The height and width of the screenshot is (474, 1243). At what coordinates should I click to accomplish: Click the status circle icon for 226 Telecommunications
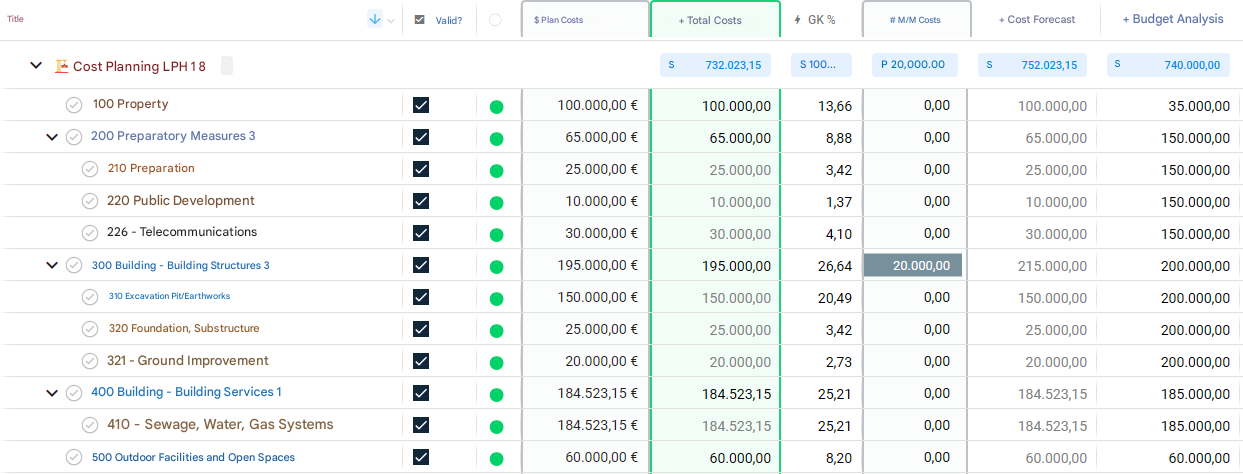click(90, 233)
